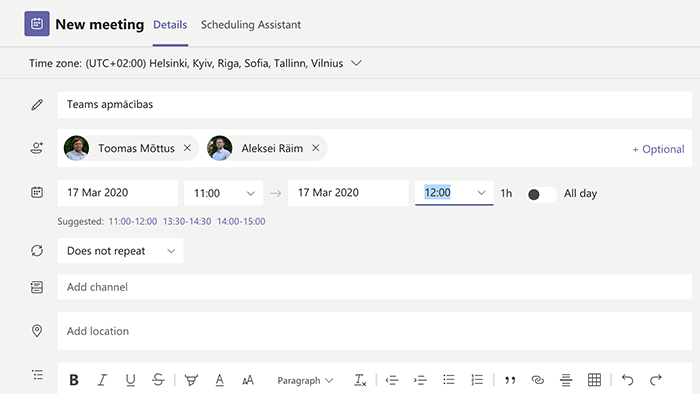Expand the time zone dropdown

coord(356,63)
